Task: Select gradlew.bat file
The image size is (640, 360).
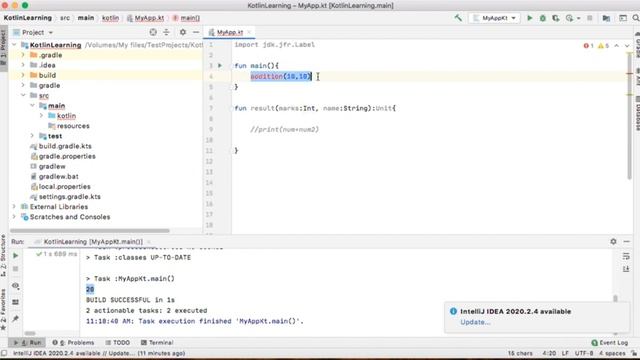Action: pos(54,176)
